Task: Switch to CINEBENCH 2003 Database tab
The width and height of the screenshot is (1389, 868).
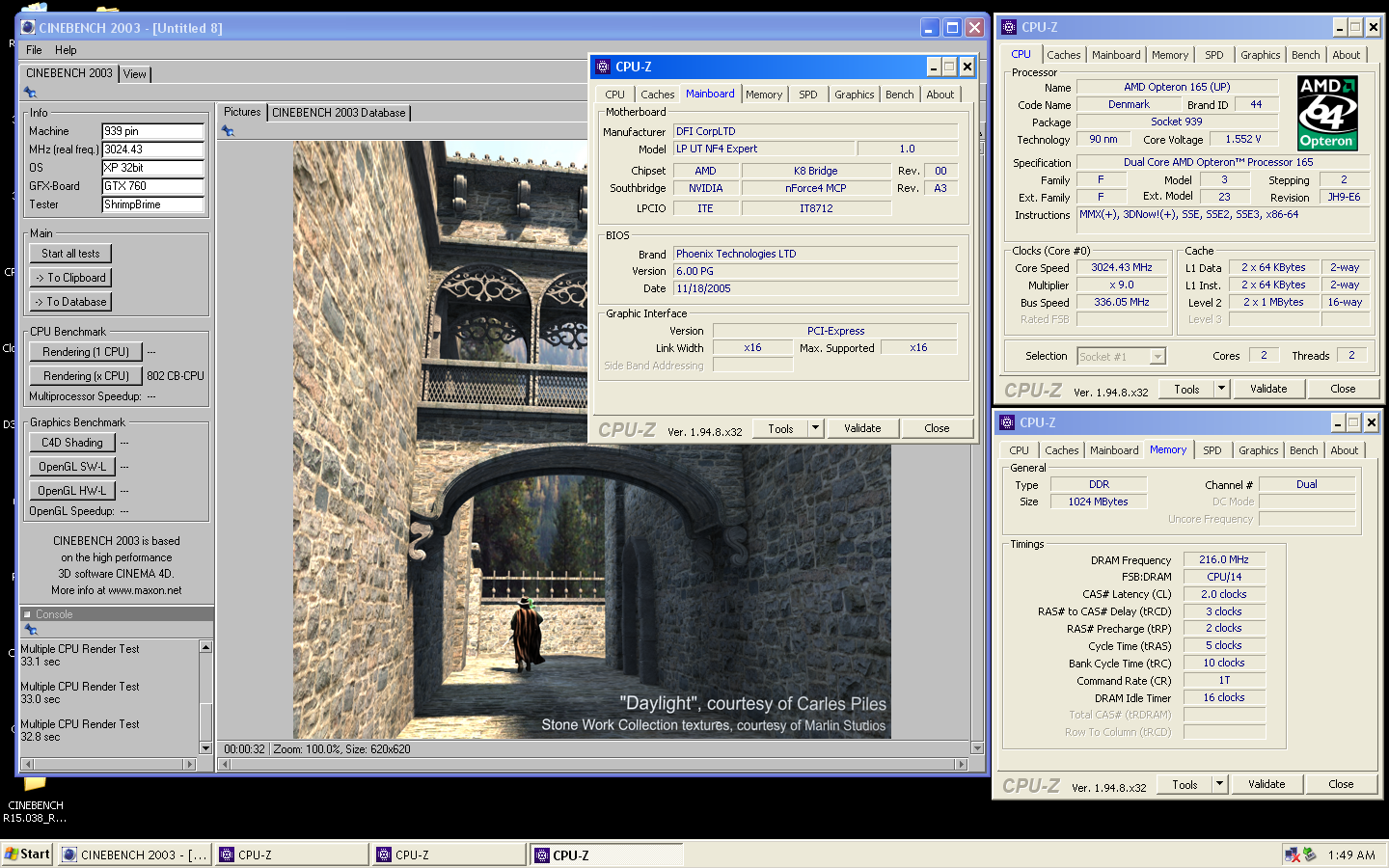Action: tap(339, 113)
